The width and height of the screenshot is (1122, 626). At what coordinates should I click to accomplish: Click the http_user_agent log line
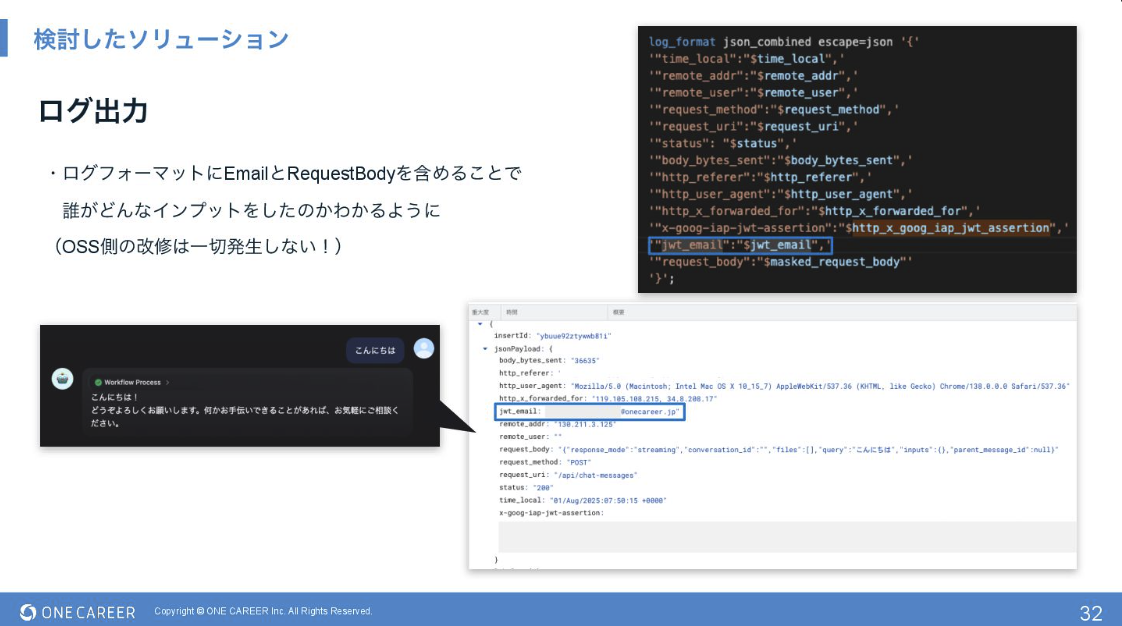[784, 385]
